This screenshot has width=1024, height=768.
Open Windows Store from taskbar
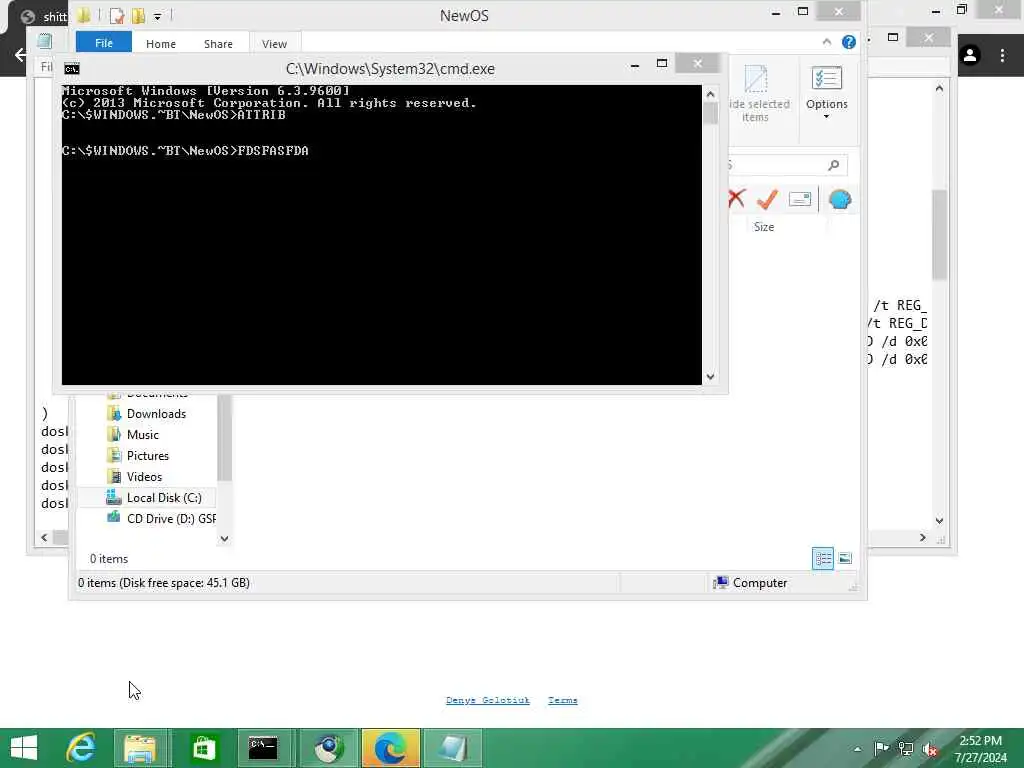coord(203,748)
